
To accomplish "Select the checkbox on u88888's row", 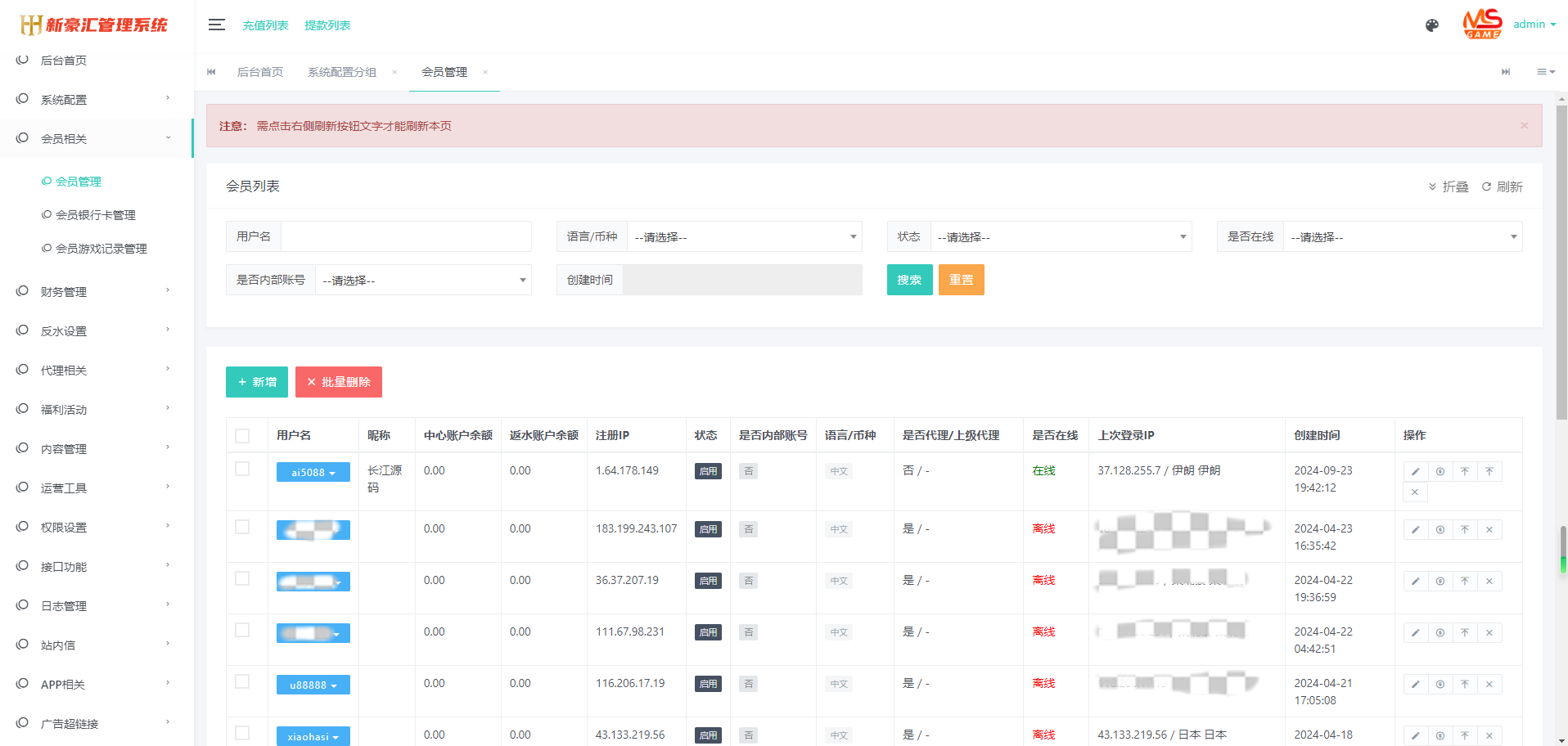I will point(242,681).
